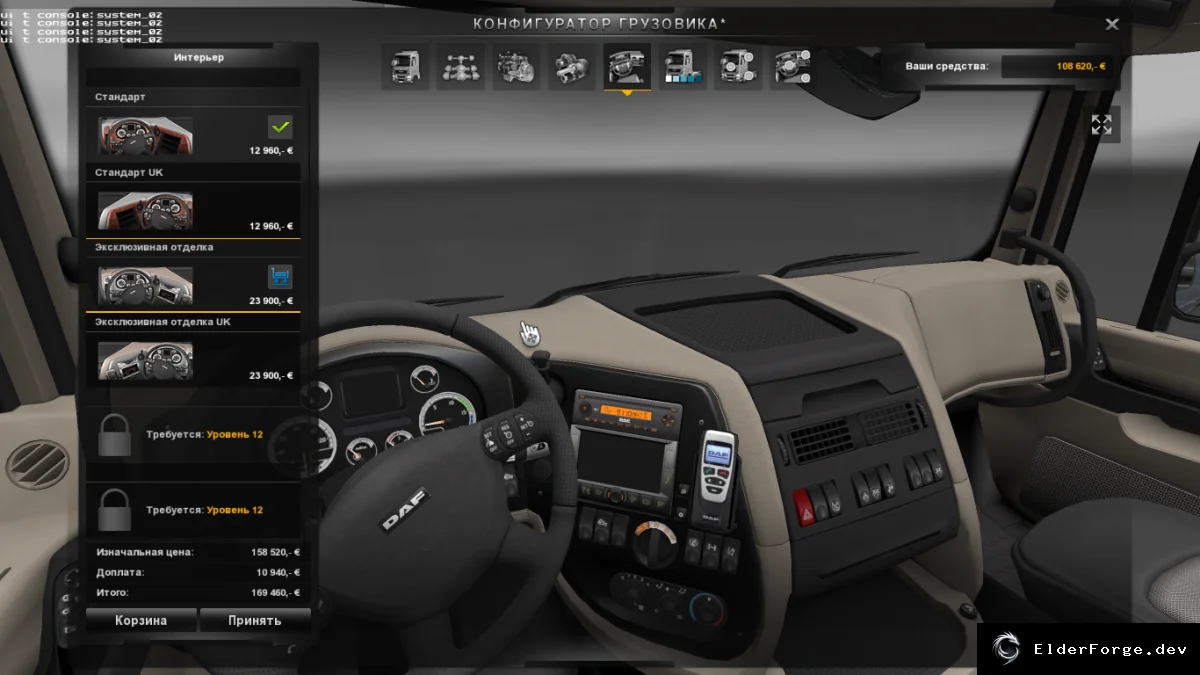The width and height of the screenshot is (1200, 675).
Task: Click the green checkmark on Стандарт interior
Action: pos(280,127)
